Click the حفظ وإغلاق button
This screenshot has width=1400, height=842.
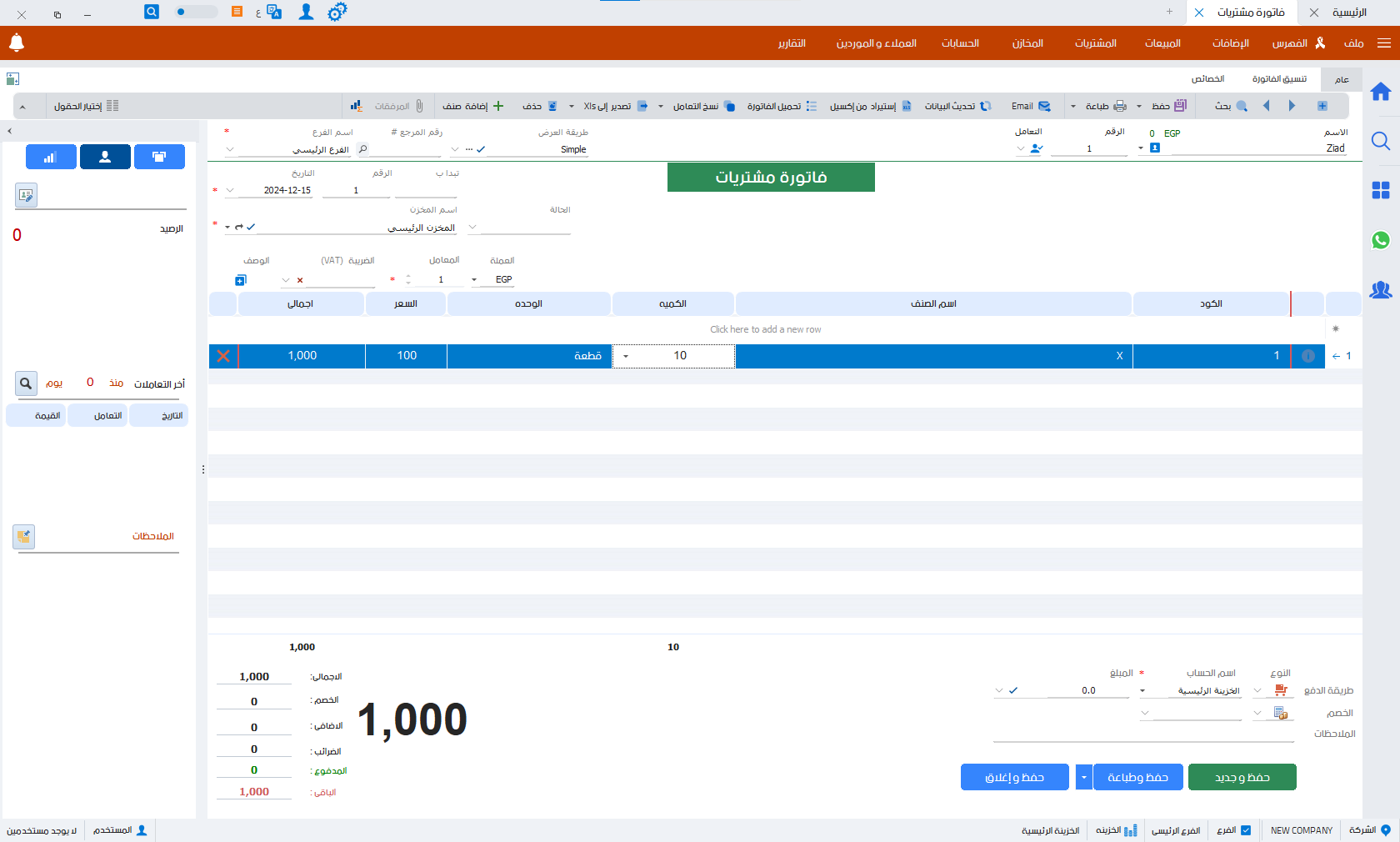(1014, 777)
